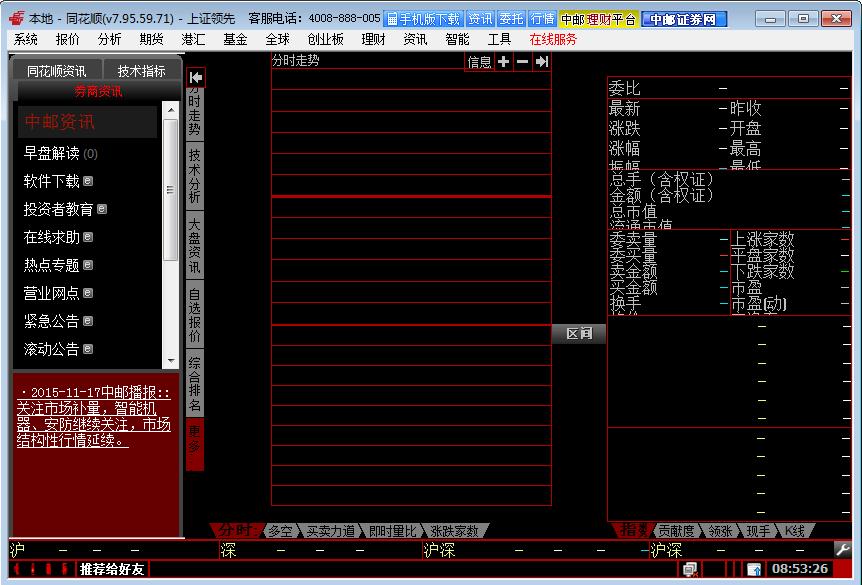Image resolution: width=862 pixels, height=585 pixels.
Task: Click the minus icon in 分时走势 header
Action: click(522, 62)
